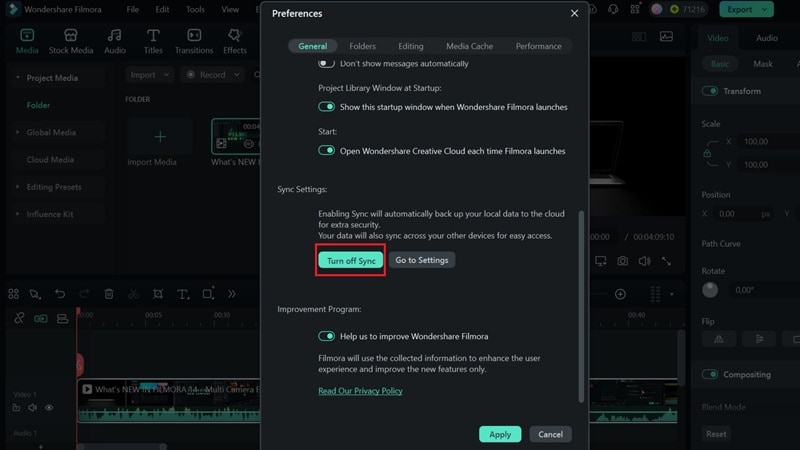800x450 pixels.
Task: Select the crop tool icon
Action: [x=158, y=294]
